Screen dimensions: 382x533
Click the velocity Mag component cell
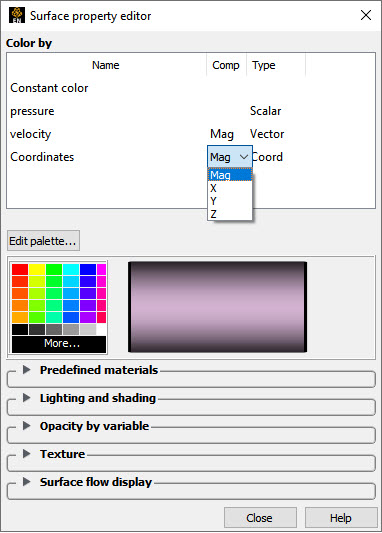pos(222,134)
